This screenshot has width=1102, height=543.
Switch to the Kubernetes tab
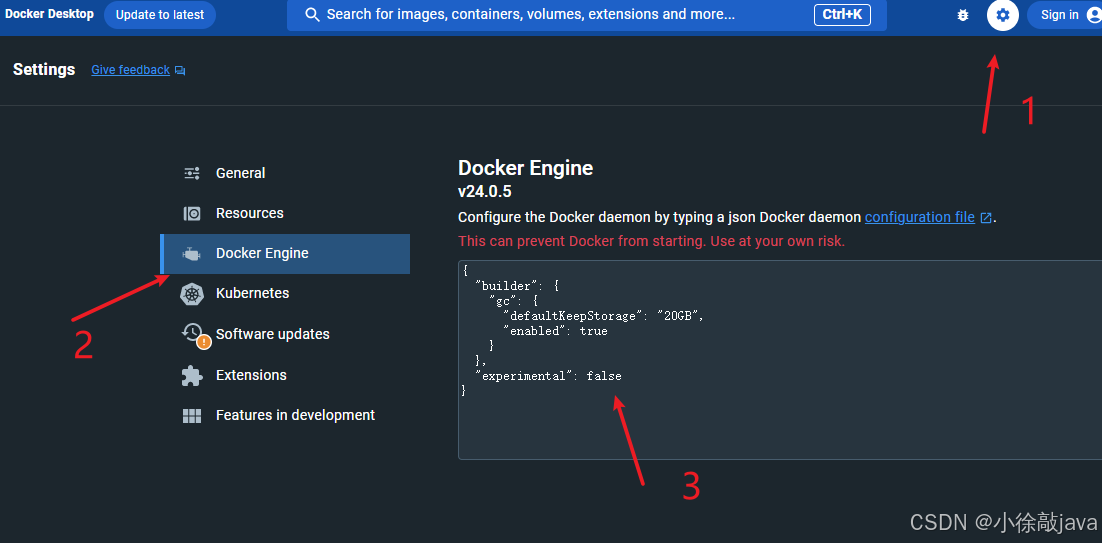pyautogui.click(x=285, y=294)
